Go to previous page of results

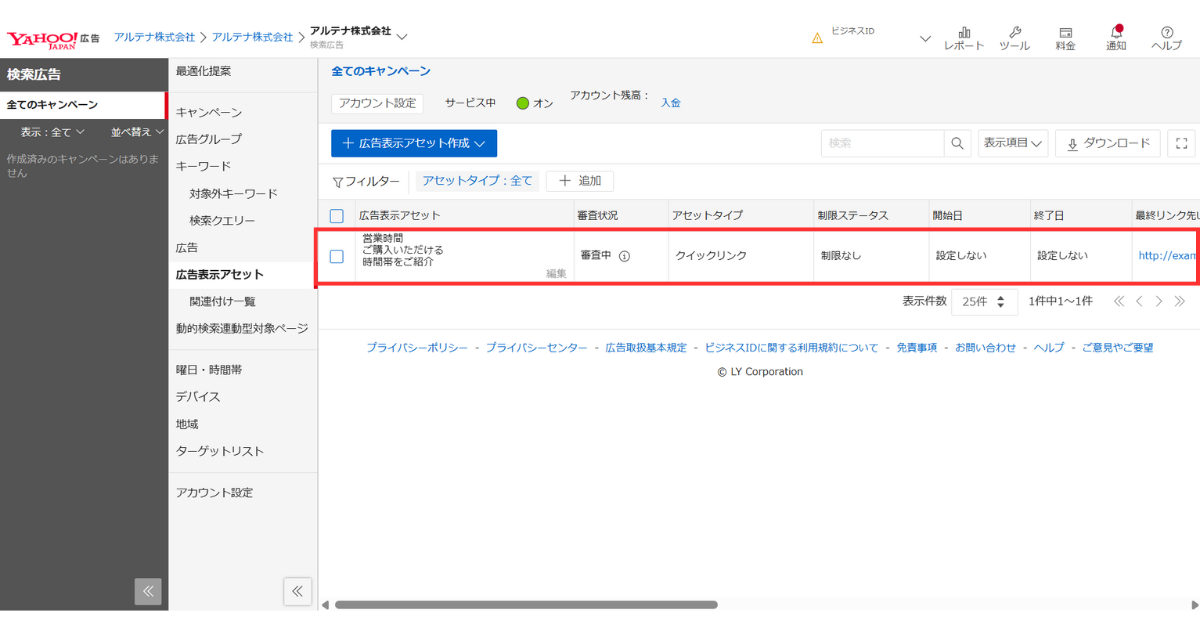(x=1140, y=301)
